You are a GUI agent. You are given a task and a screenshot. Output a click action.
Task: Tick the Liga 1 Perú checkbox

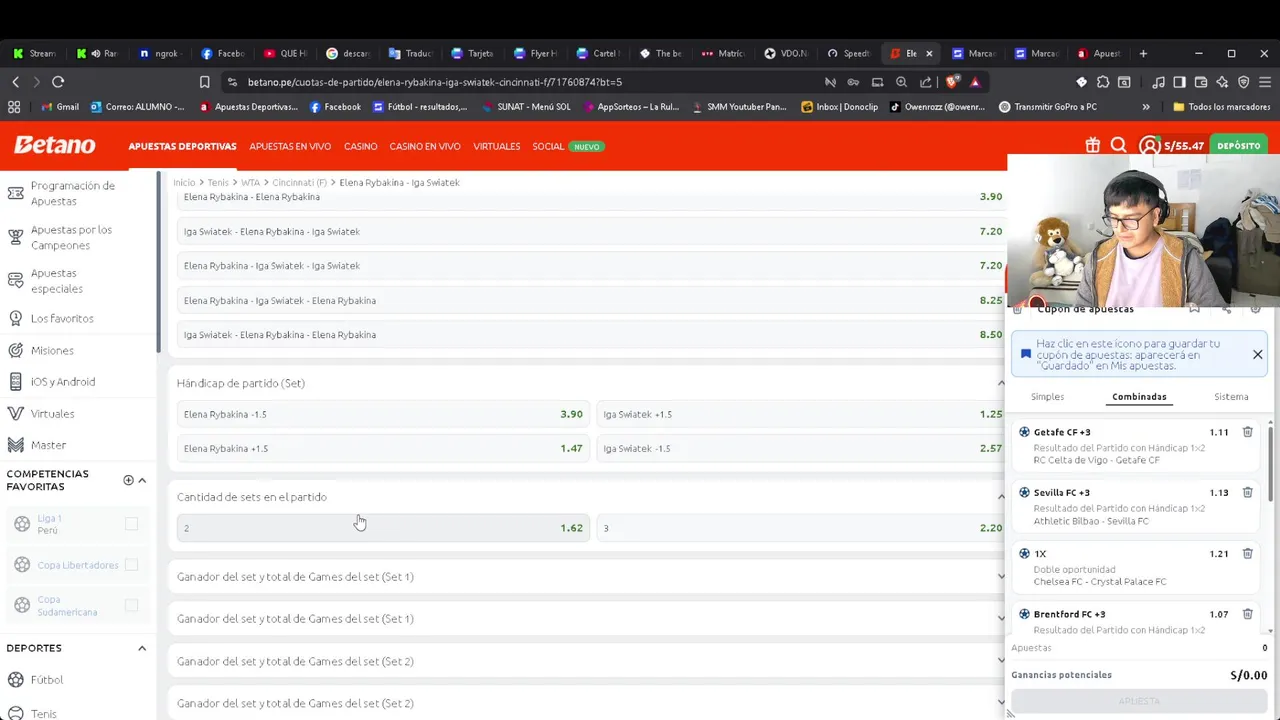[x=131, y=524]
